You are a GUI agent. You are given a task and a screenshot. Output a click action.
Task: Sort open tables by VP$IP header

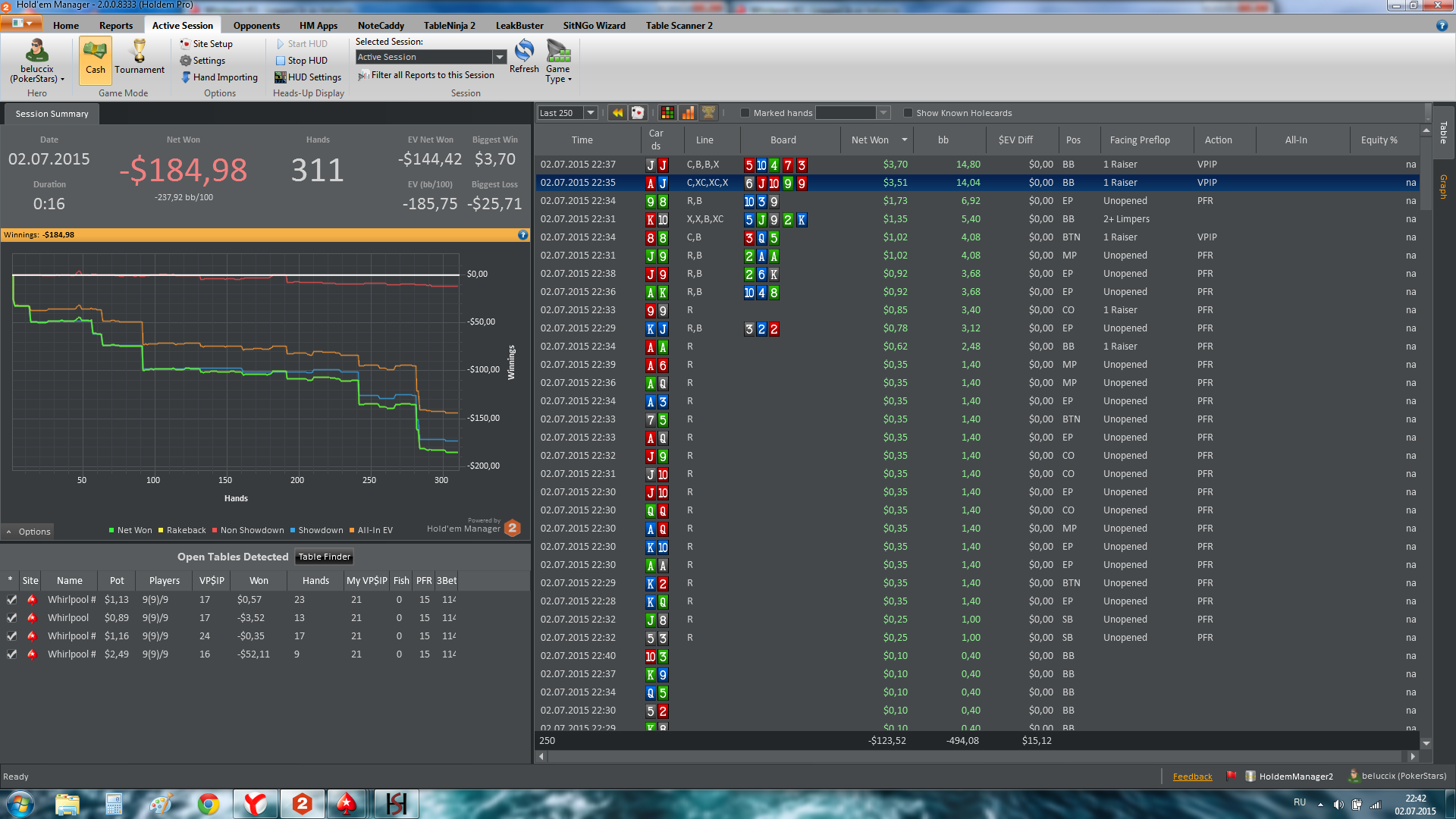point(212,581)
